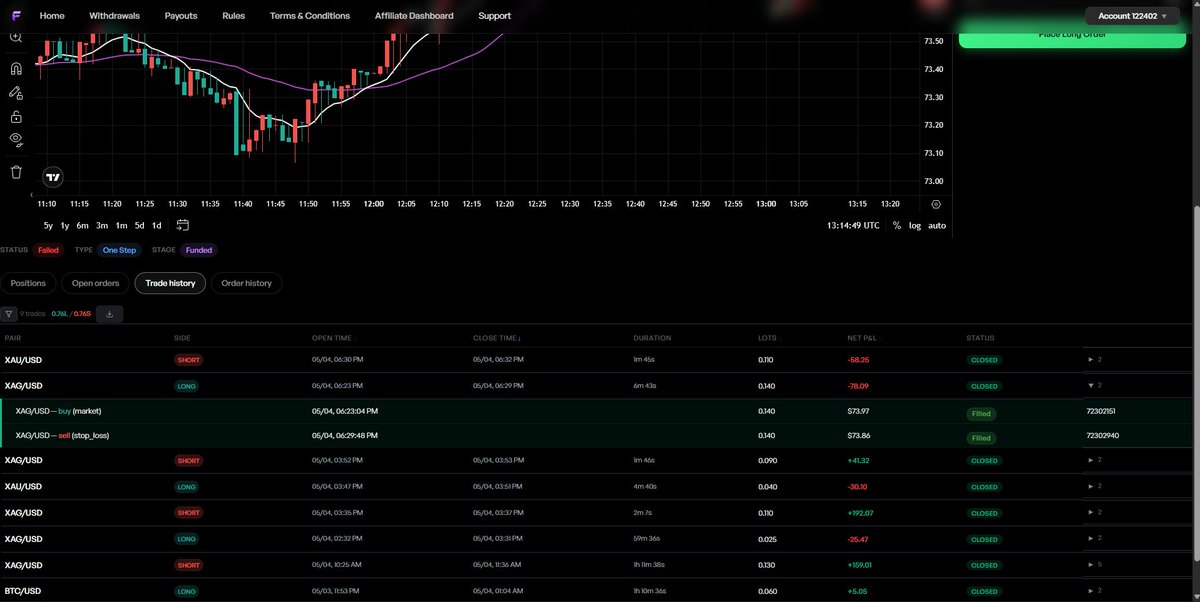Switch to Open orders tab
1200x602 pixels.
(96, 283)
